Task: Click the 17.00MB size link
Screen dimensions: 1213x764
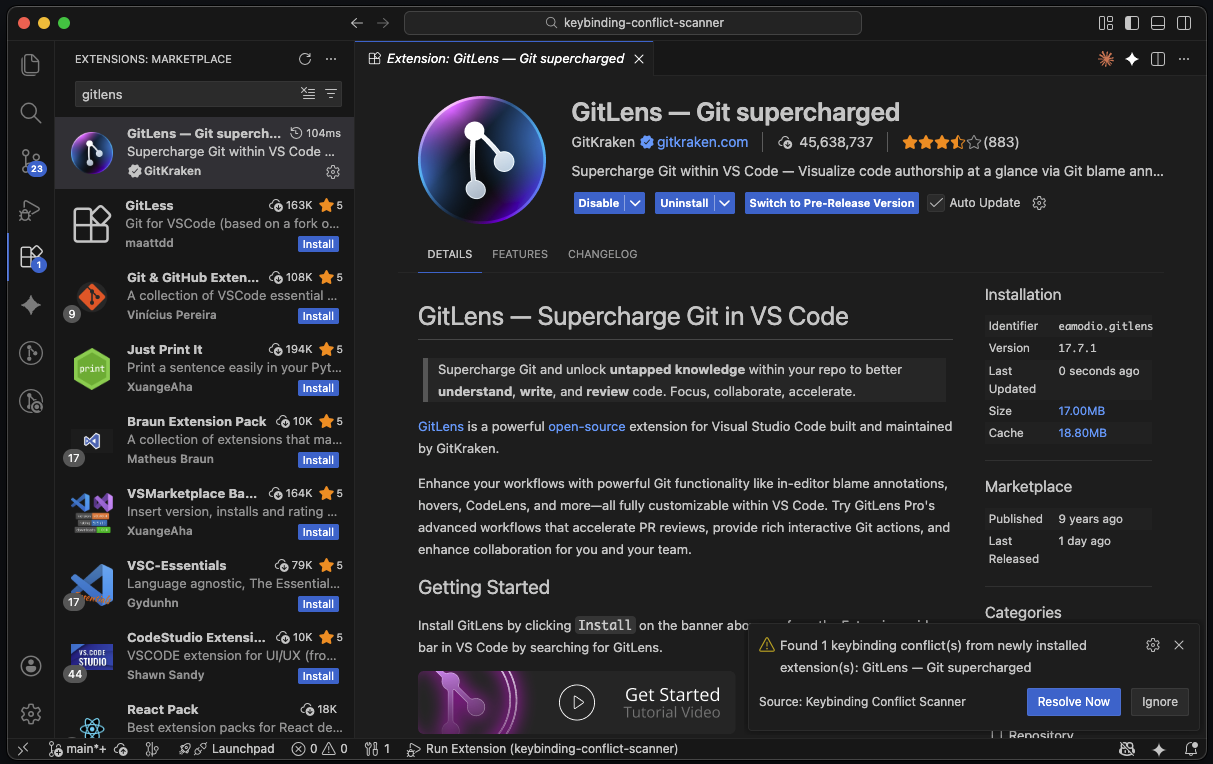Action: [x=1082, y=411]
